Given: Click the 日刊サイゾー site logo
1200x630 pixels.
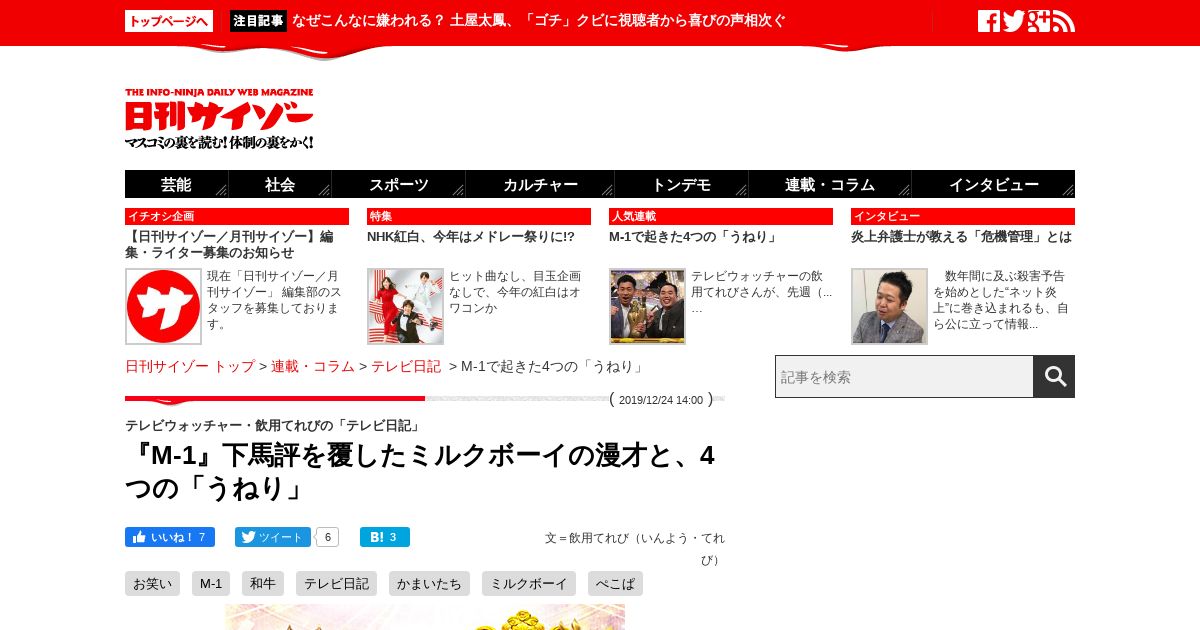Looking at the screenshot, I should pos(220,119).
